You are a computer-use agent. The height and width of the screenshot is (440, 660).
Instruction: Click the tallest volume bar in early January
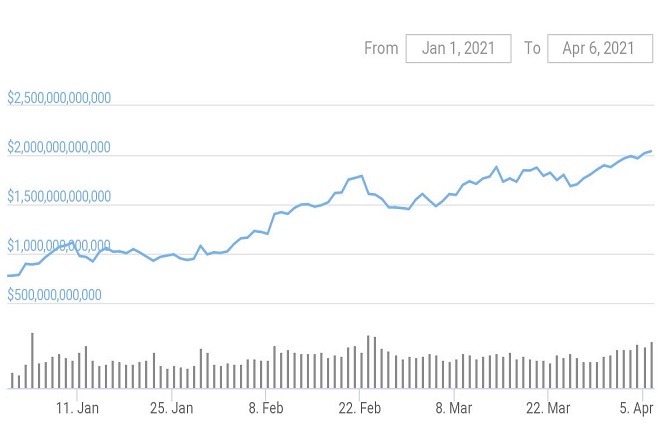coord(32,360)
